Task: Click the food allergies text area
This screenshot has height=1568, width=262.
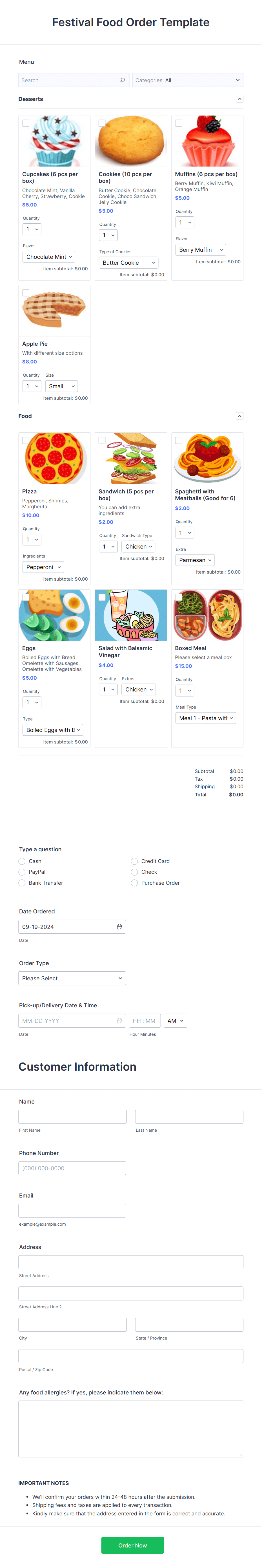Action: 130,1430
